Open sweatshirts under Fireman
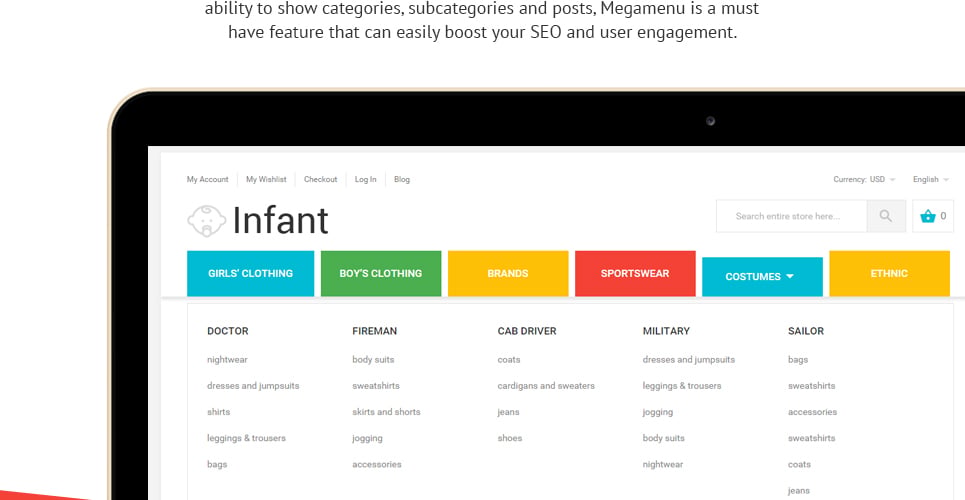 (376, 386)
